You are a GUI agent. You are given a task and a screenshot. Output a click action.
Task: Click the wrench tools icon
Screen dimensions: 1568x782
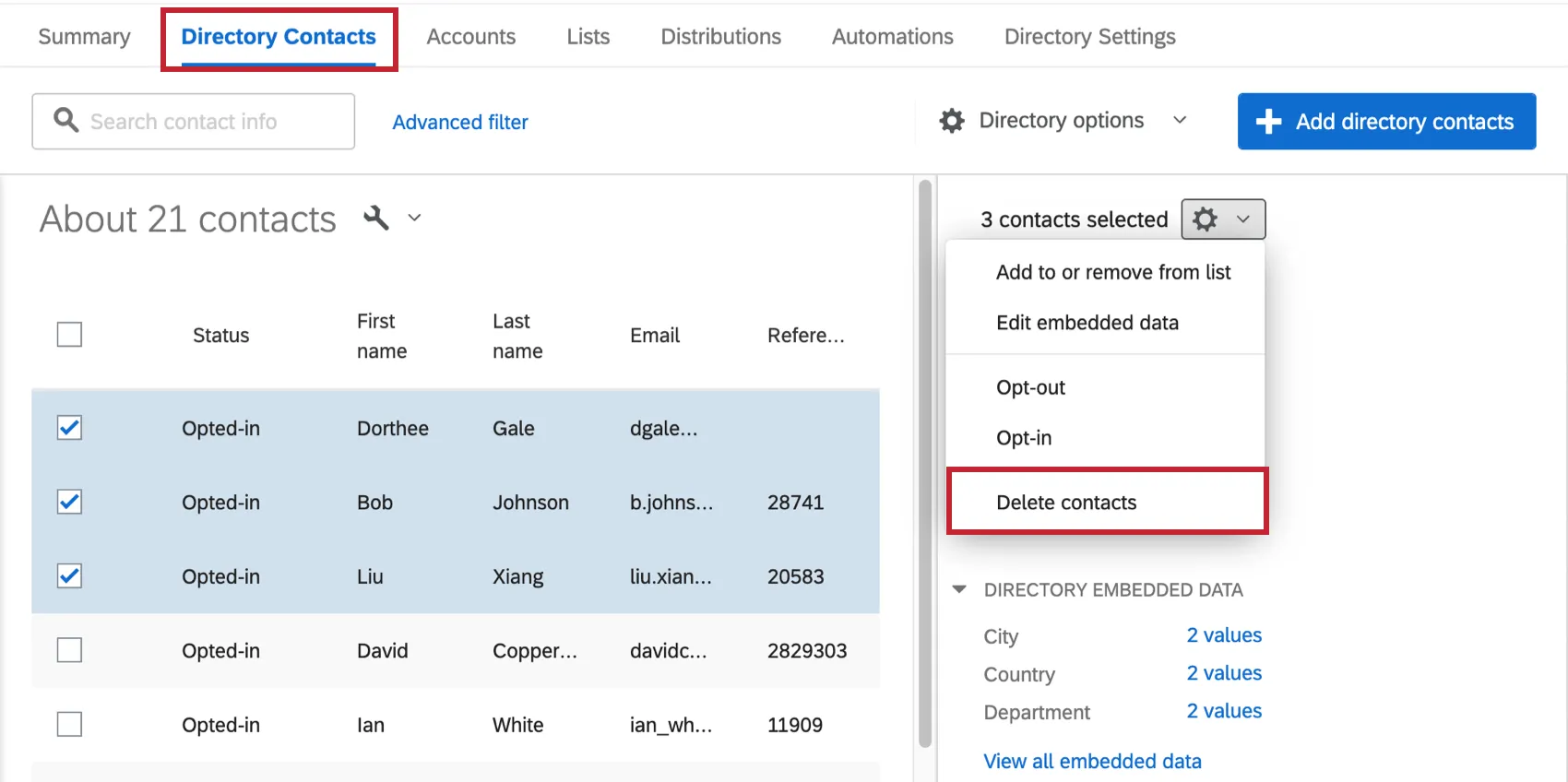coord(376,218)
